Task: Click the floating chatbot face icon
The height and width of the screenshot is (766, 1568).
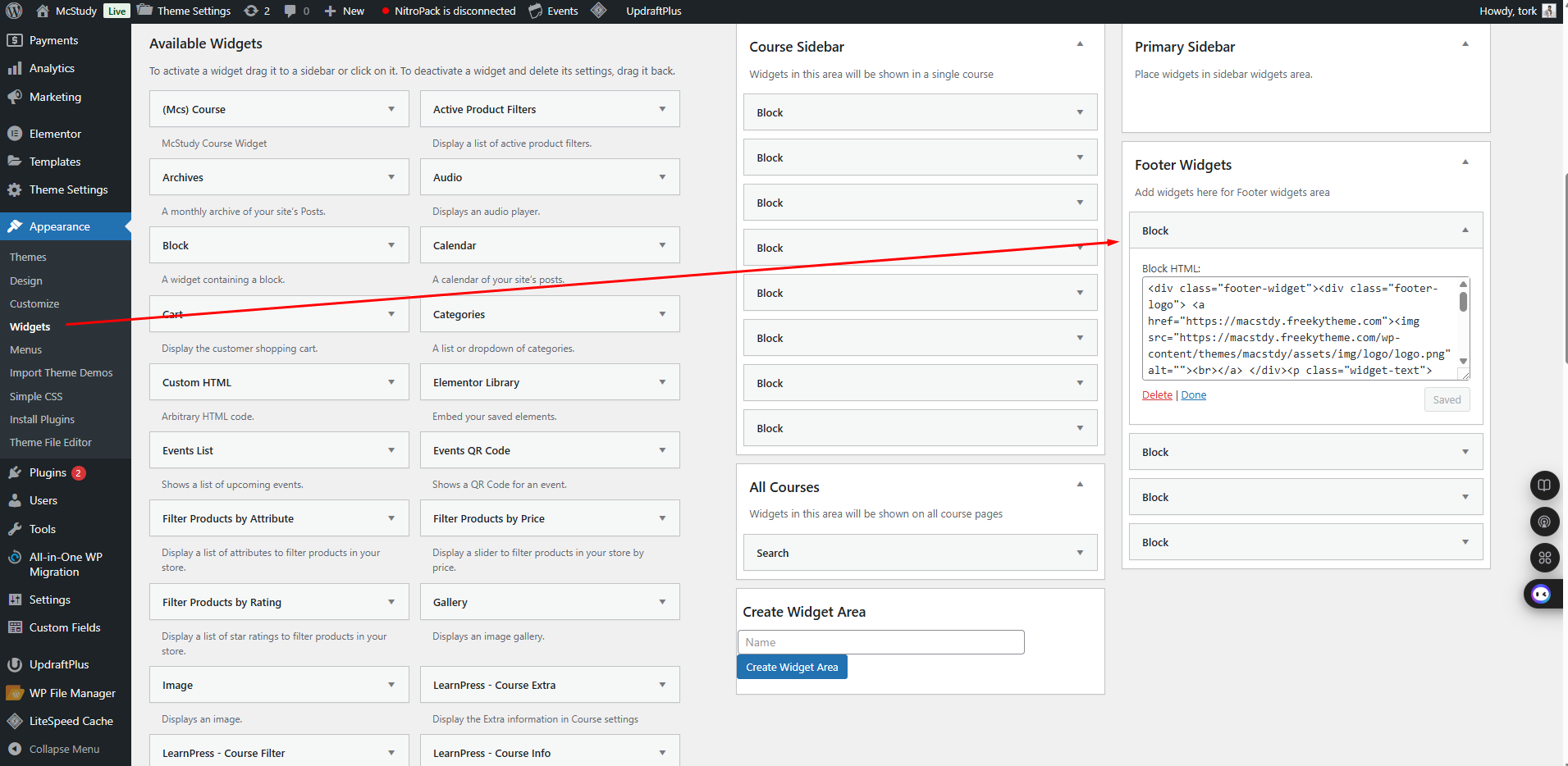Action: 1542,594
